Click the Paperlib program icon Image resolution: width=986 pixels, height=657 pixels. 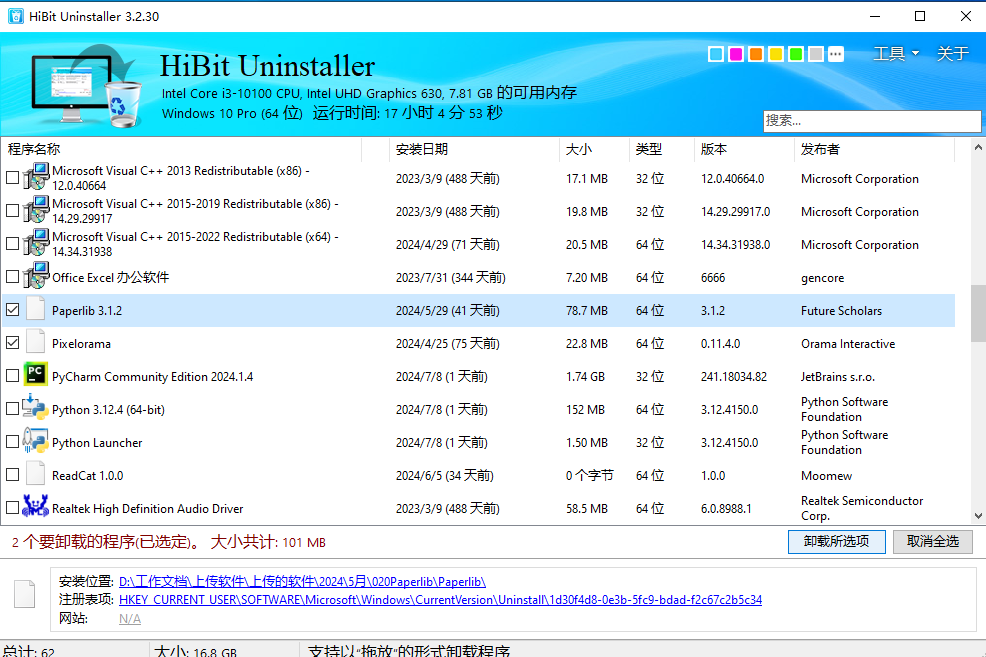(34, 310)
